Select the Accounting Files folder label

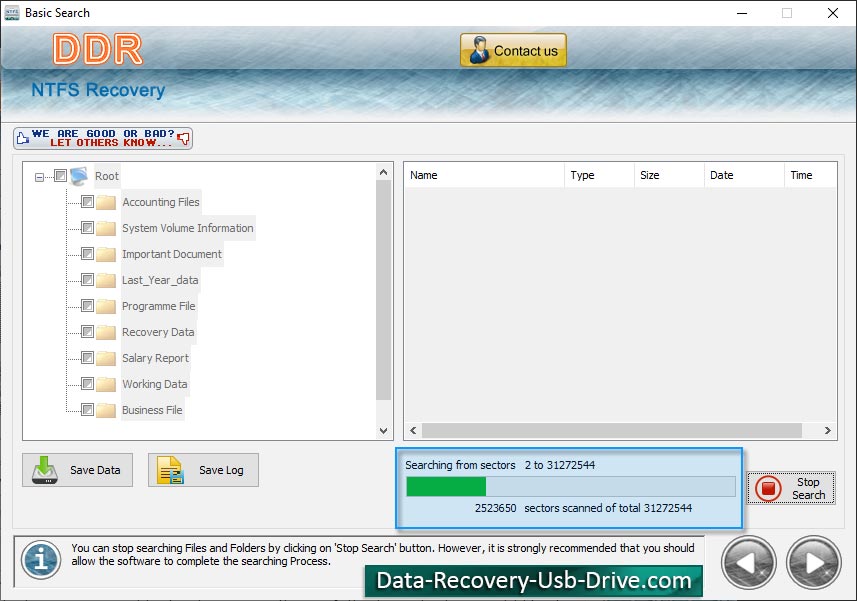tap(161, 202)
